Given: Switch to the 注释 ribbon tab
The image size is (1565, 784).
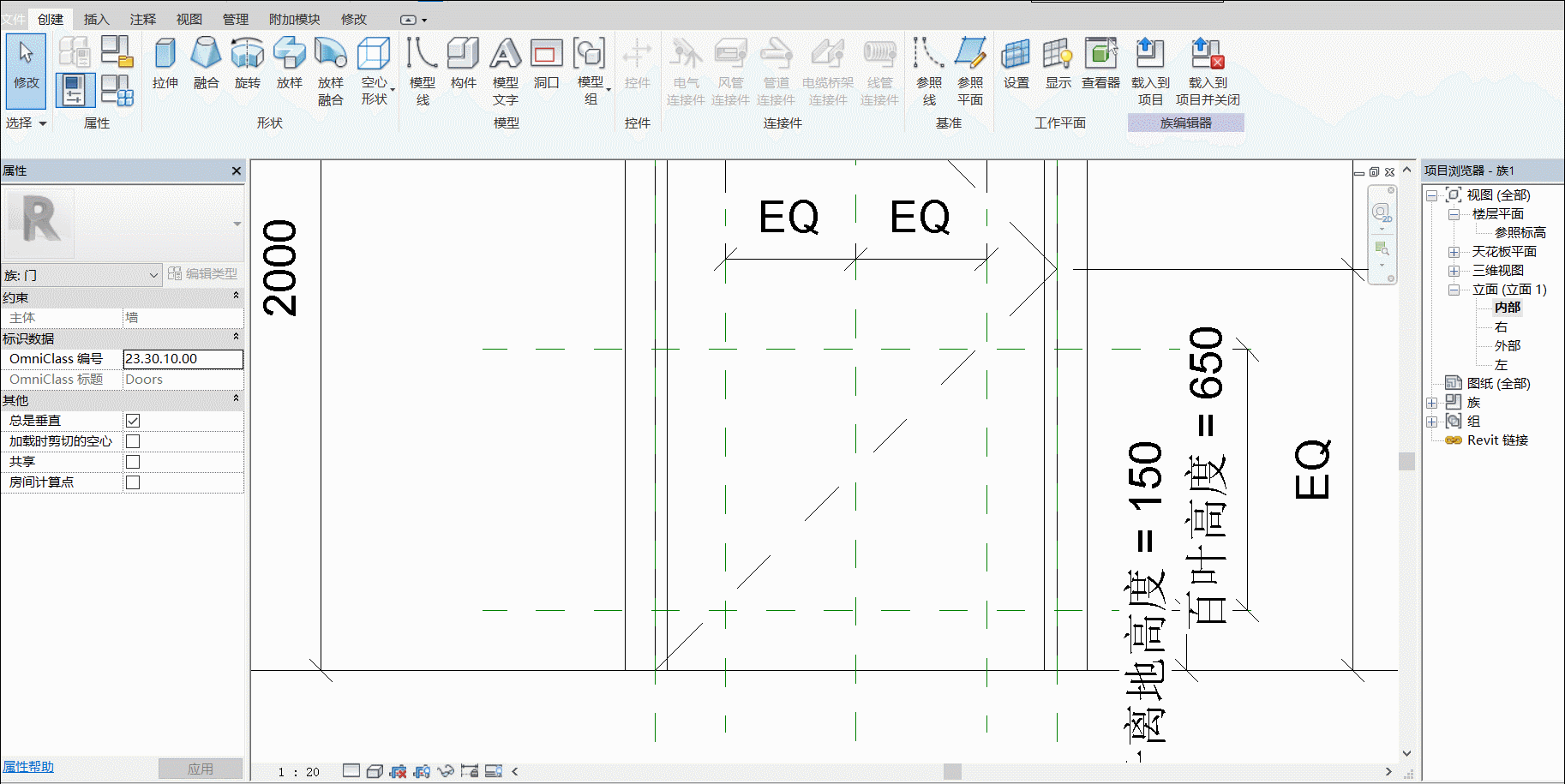Looking at the screenshot, I should tap(142, 19).
